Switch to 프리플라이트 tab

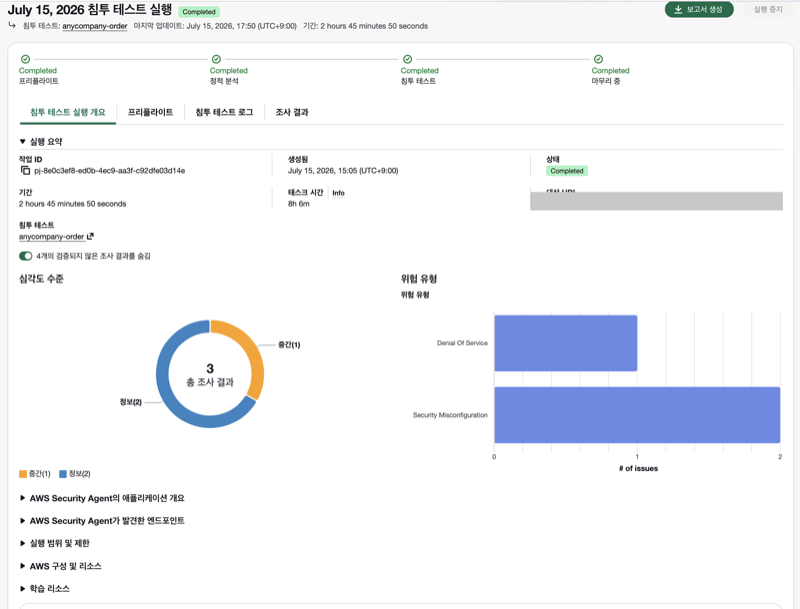(x=150, y=112)
